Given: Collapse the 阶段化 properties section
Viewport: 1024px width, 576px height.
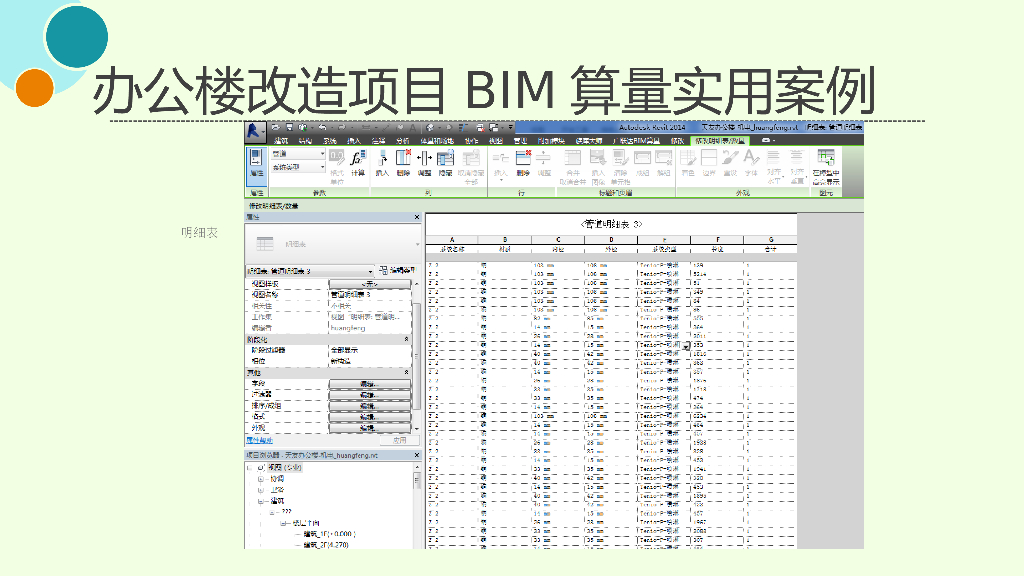Looking at the screenshot, I should click(x=406, y=340).
